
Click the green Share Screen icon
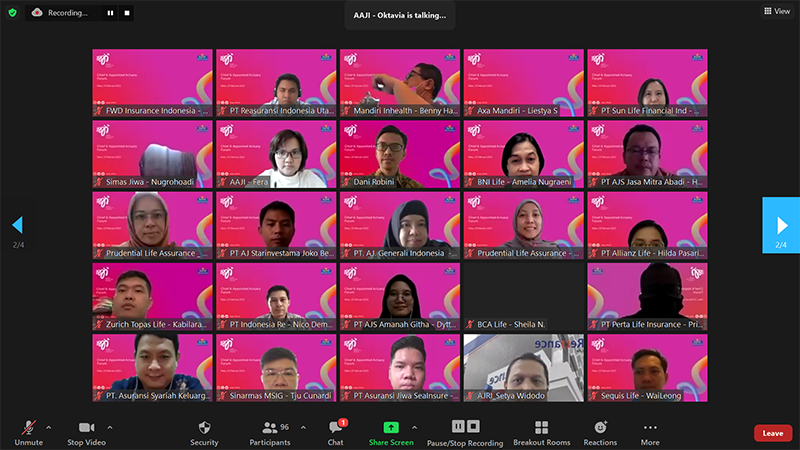[391, 428]
